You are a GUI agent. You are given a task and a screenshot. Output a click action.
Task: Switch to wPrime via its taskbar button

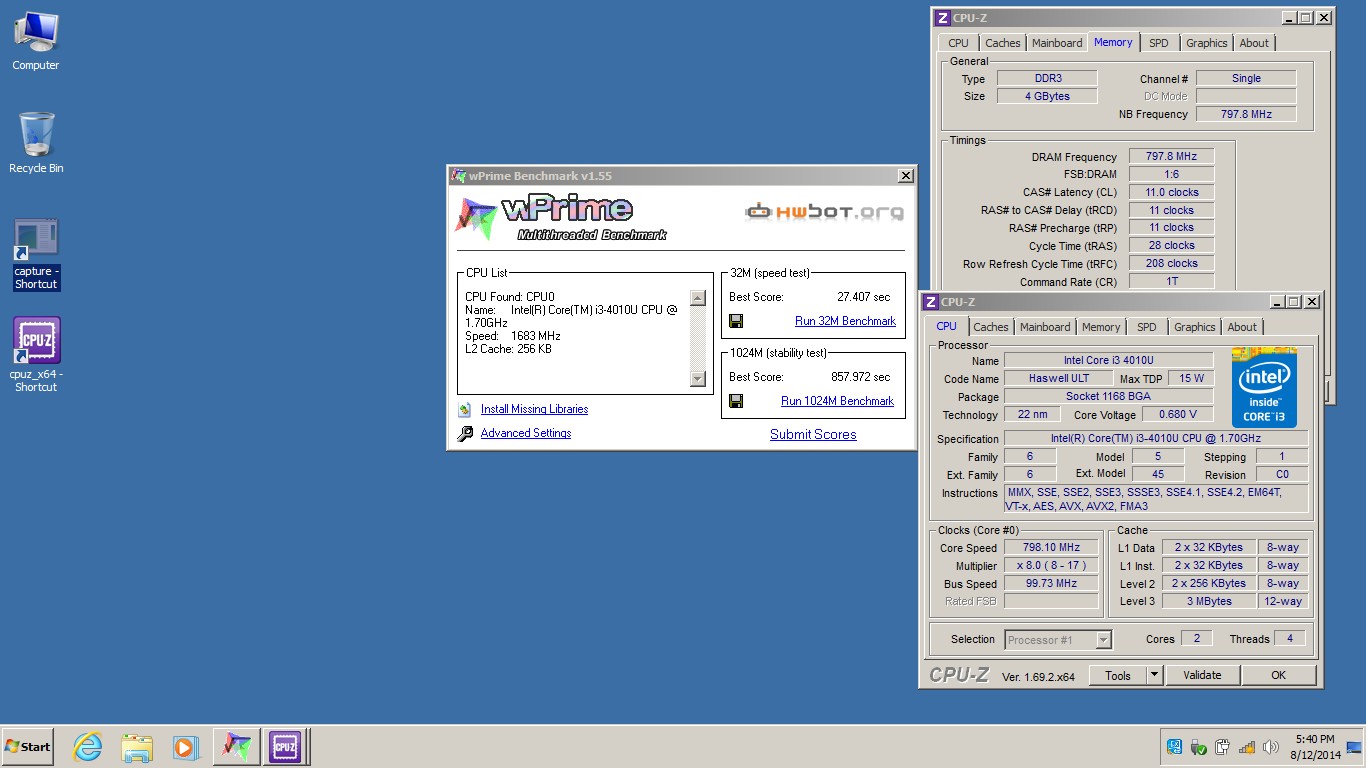pos(236,747)
